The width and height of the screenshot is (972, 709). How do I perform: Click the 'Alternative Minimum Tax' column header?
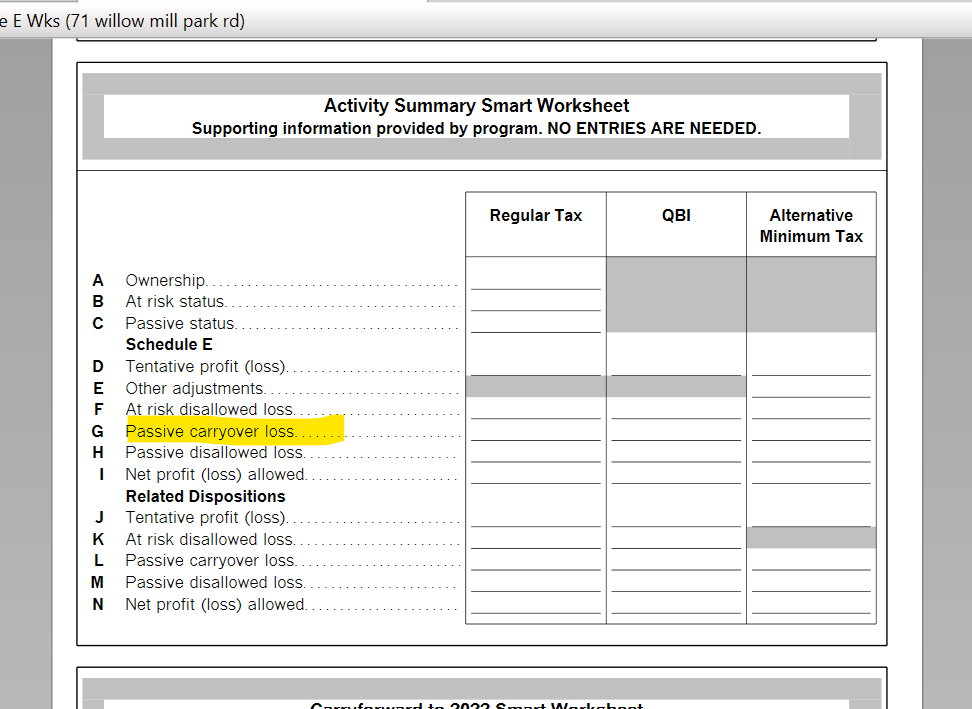(x=811, y=226)
